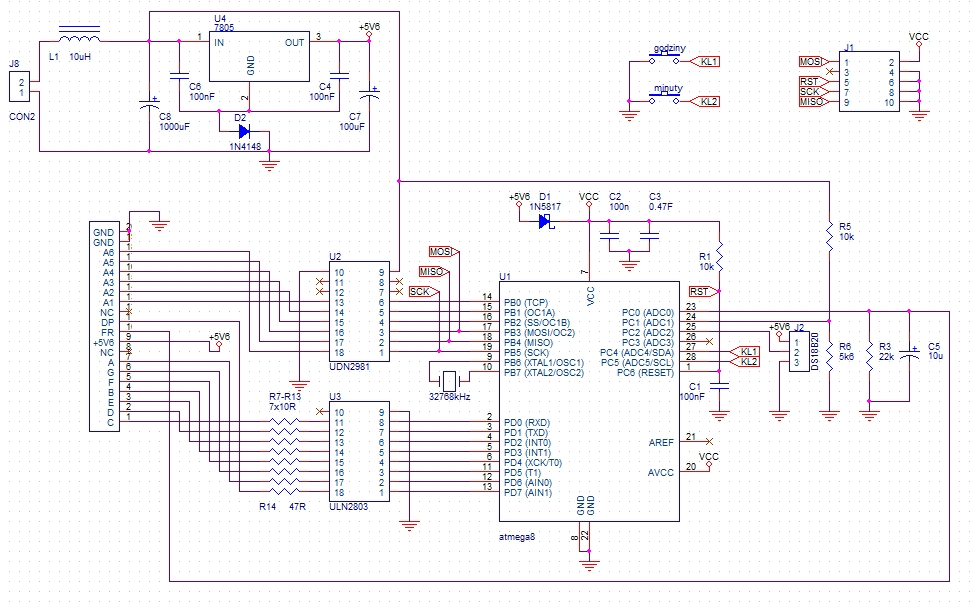Viewport: 970px width, 611px height.
Task: Select the C5 10u capacitor symbol
Action: [x=909, y=354]
